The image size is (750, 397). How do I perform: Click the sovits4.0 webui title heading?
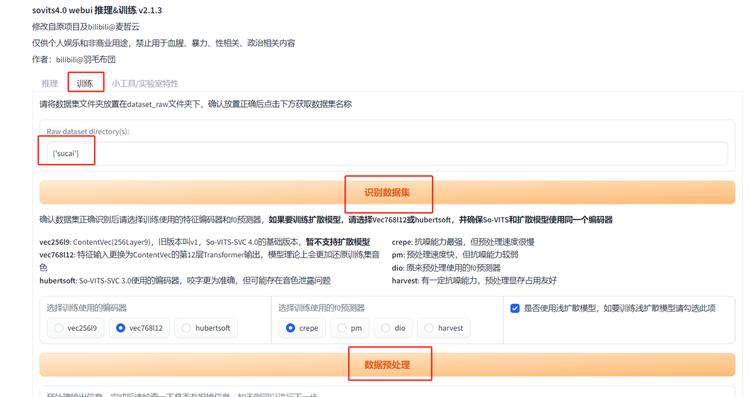click(x=97, y=10)
